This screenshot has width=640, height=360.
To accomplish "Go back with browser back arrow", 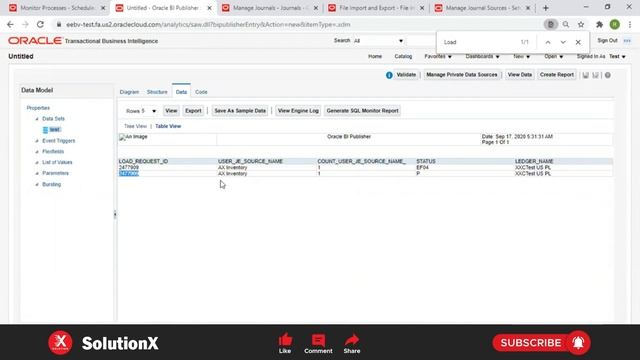I will [x=10, y=24].
